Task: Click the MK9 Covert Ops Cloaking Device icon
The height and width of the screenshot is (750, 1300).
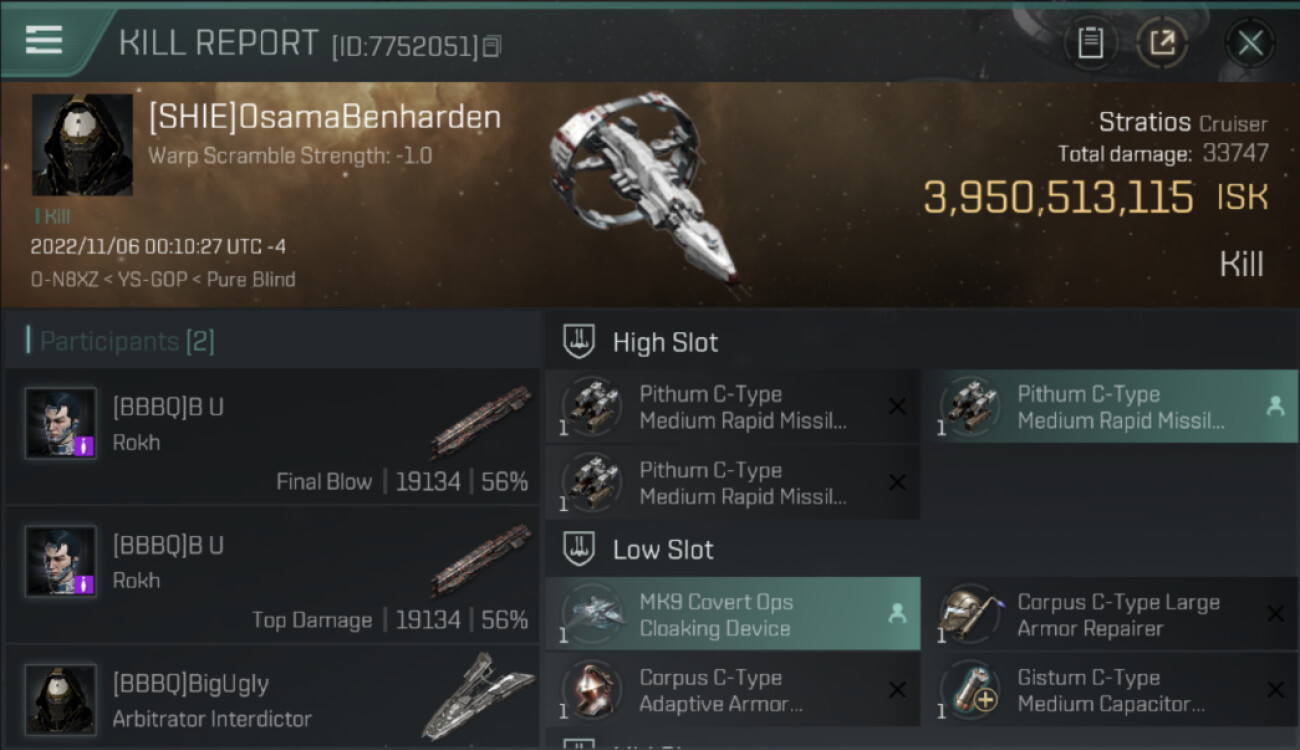Action: tap(593, 615)
